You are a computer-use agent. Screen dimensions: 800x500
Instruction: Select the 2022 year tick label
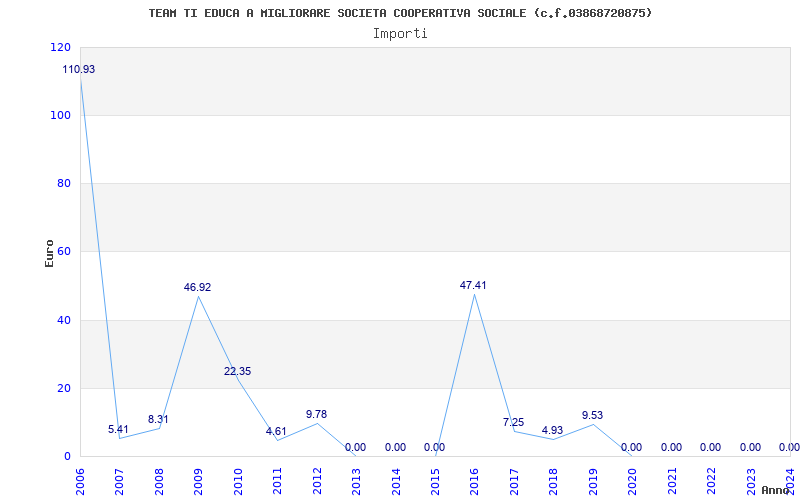pyautogui.click(x=711, y=479)
